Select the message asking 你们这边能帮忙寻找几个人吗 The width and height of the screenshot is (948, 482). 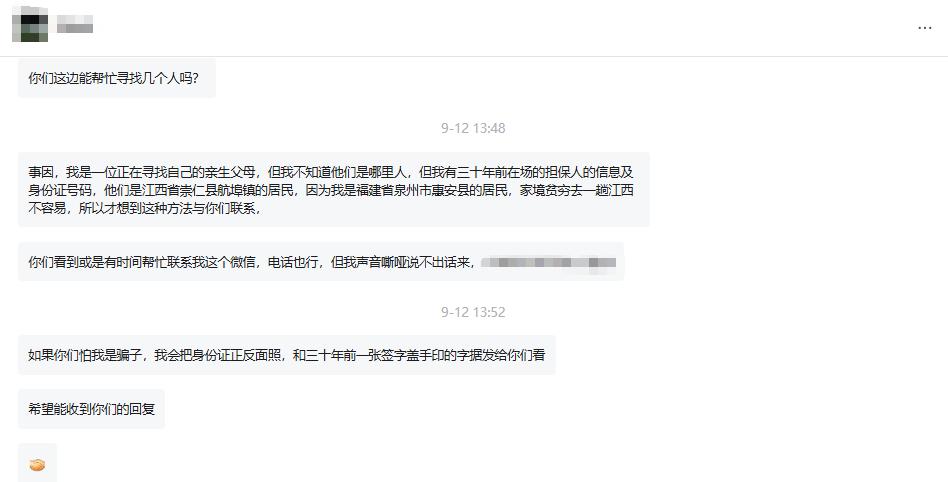[x=117, y=78]
